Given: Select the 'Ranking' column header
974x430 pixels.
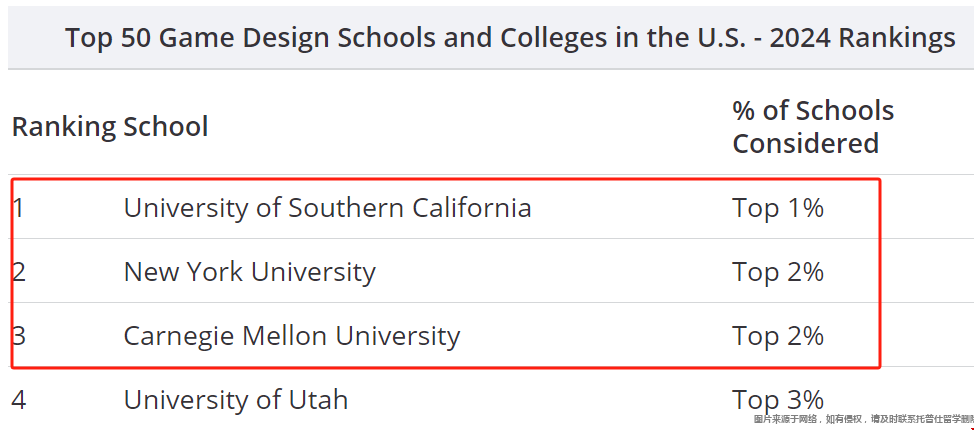Looking at the screenshot, I should [x=64, y=127].
